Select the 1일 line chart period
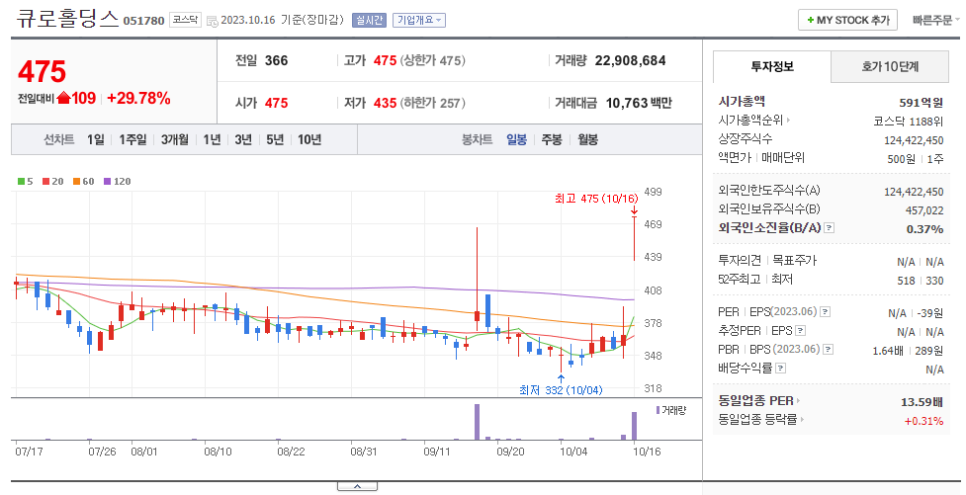 pos(95,140)
